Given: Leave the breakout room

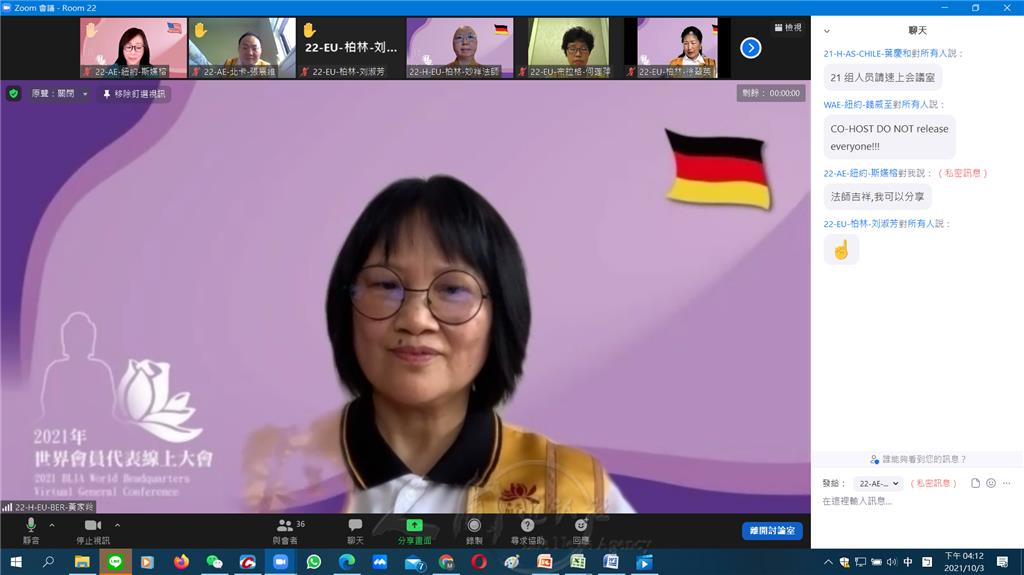Looking at the screenshot, I should [772, 531].
